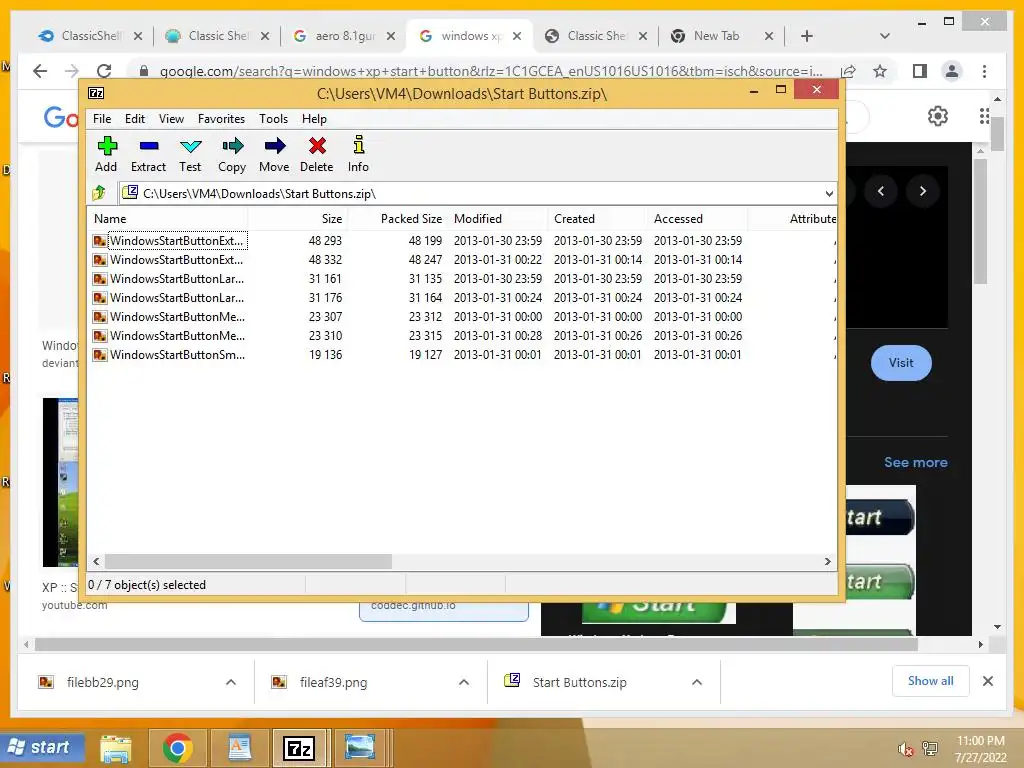Open Chrome from the taskbar
This screenshot has height=768, width=1024.
(178, 748)
